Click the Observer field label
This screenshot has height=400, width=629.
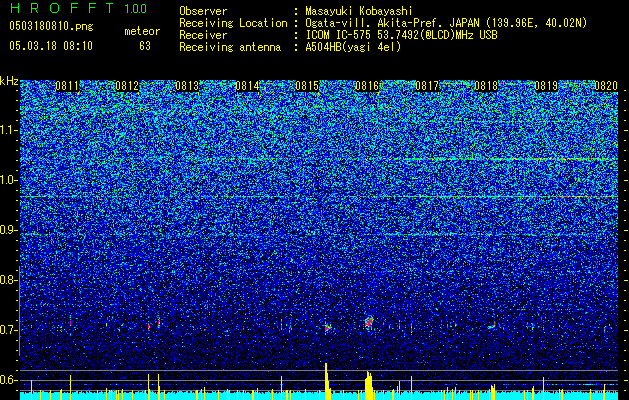pyautogui.click(x=203, y=11)
